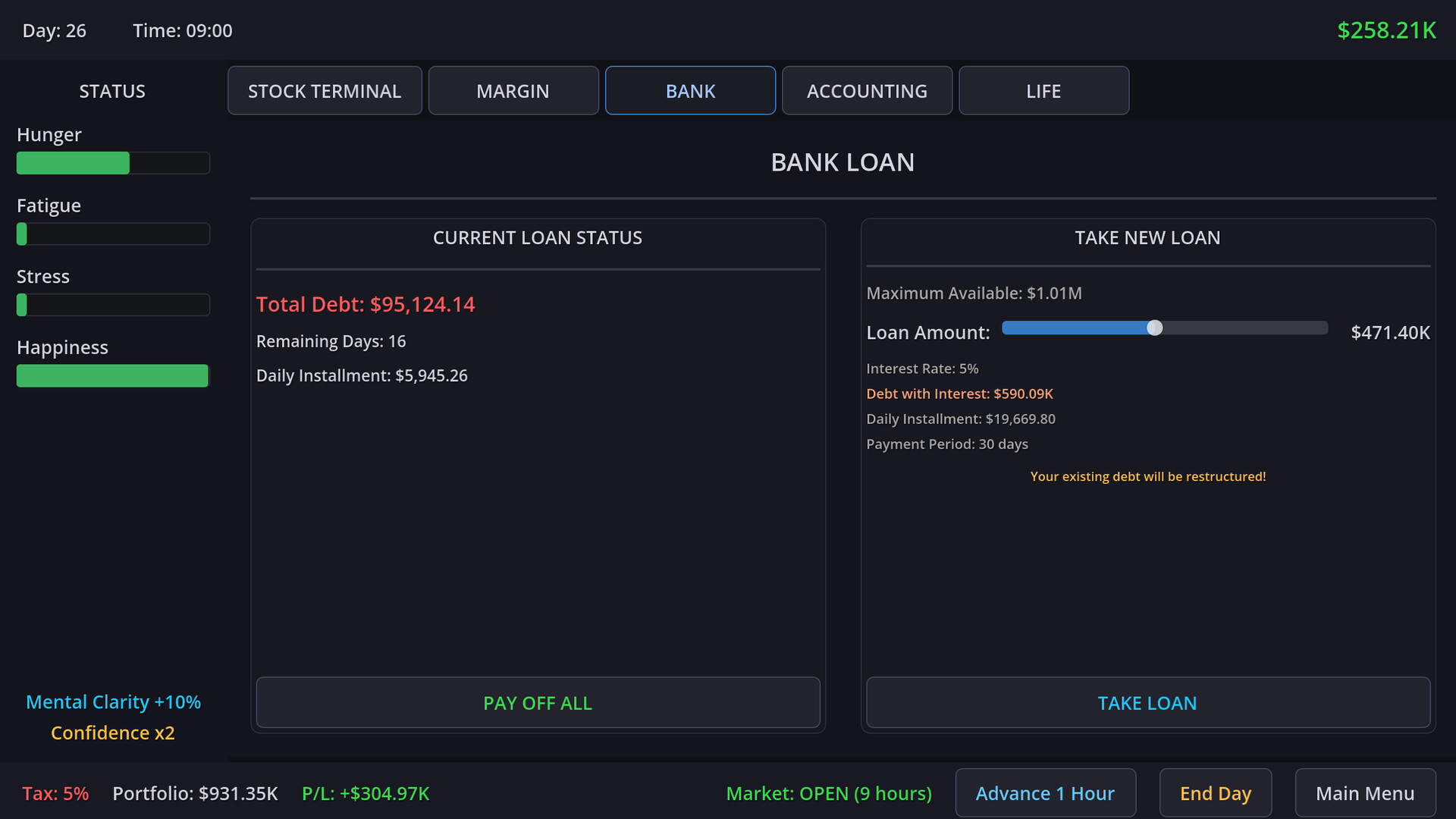The width and height of the screenshot is (1456, 819).
Task: Go to the Life tab
Action: coord(1043,91)
